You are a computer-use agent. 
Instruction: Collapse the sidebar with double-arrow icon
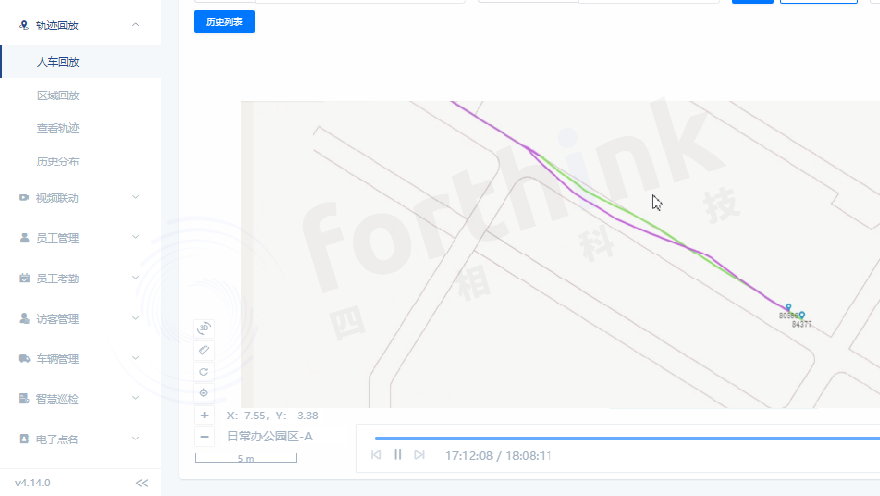142,483
